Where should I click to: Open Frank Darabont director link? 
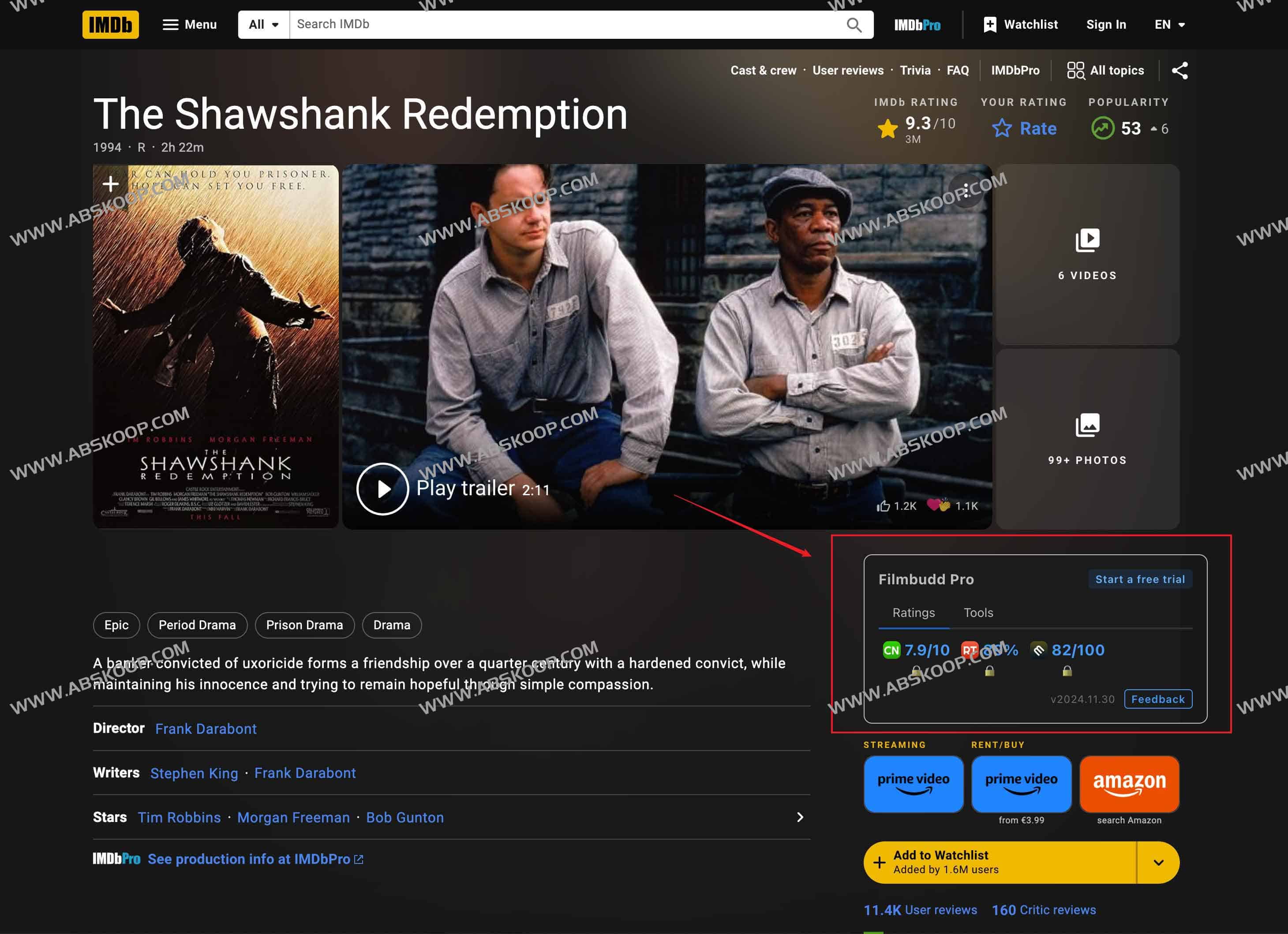pos(206,729)
